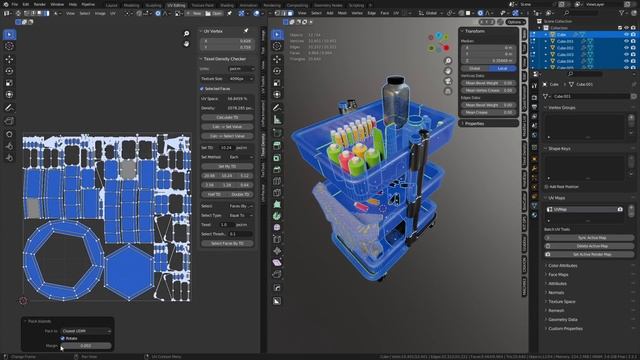Select the 3D viewport Measure tool
640x360 pixels.
pos(277,120)
